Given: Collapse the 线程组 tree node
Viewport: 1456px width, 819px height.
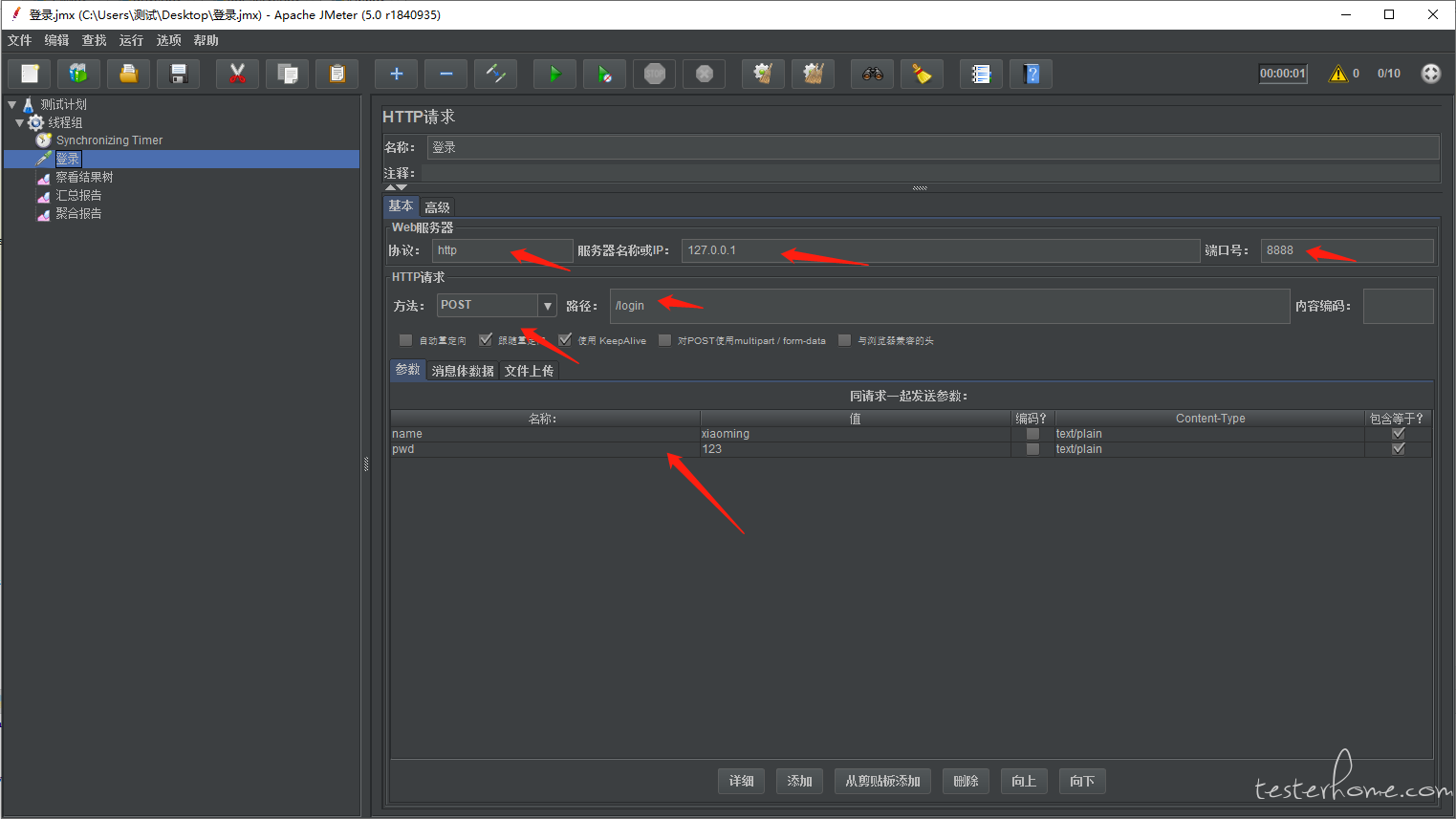Looking at the screenshot, I should pos(20,122).
